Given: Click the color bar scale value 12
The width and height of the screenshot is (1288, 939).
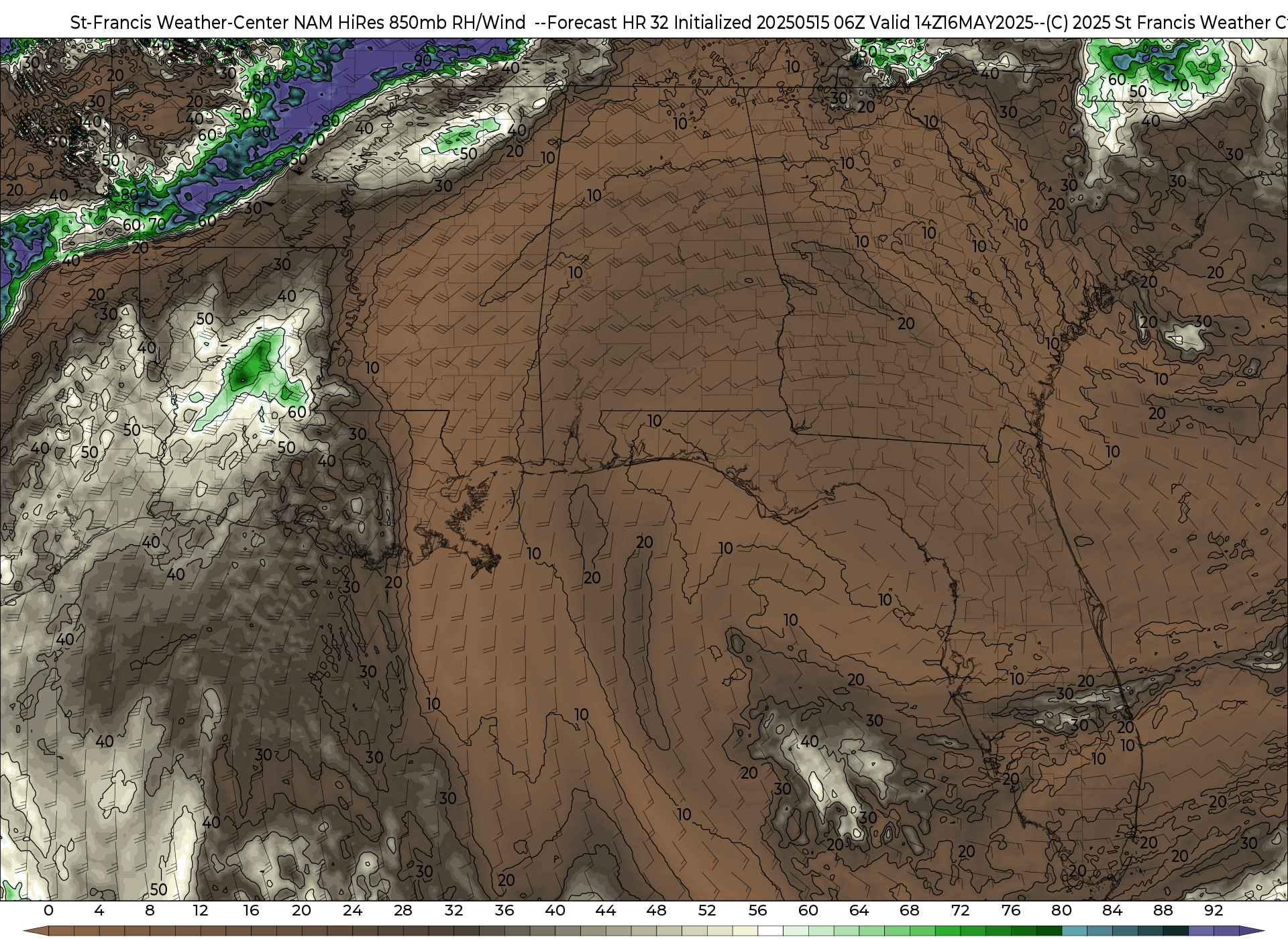Looking at the screenshot, I should 201,910.
